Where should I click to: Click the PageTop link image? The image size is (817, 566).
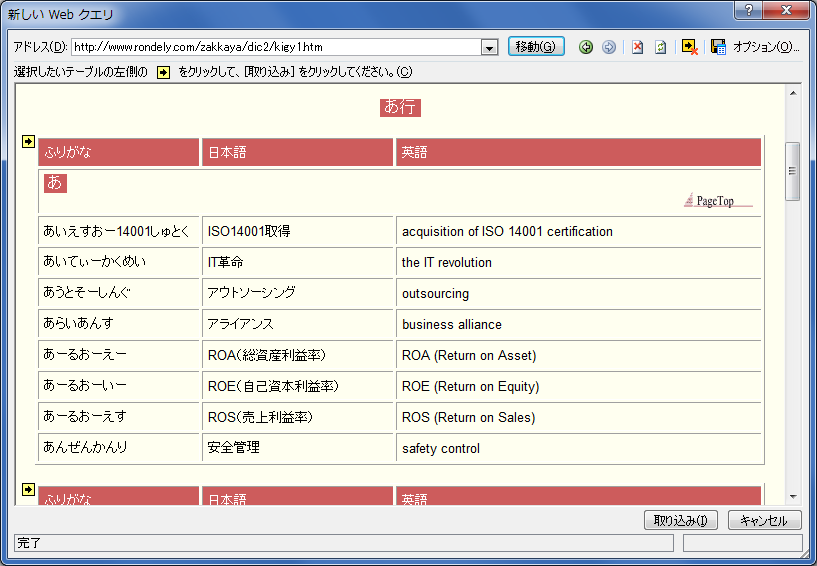(717, 200)
